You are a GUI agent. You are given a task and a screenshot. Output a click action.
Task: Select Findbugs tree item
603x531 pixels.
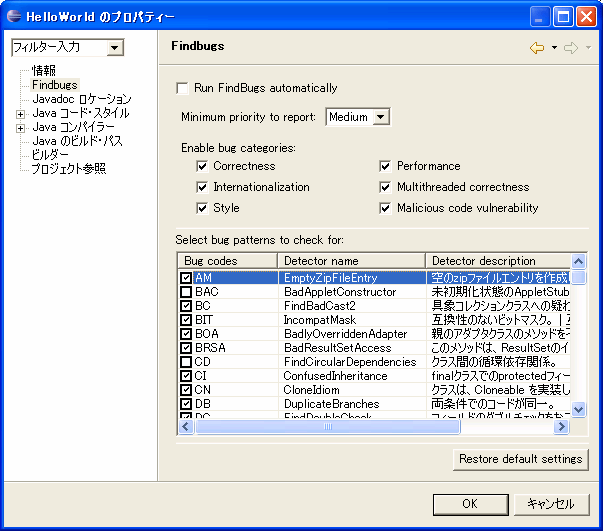click(x=55, y=85)
